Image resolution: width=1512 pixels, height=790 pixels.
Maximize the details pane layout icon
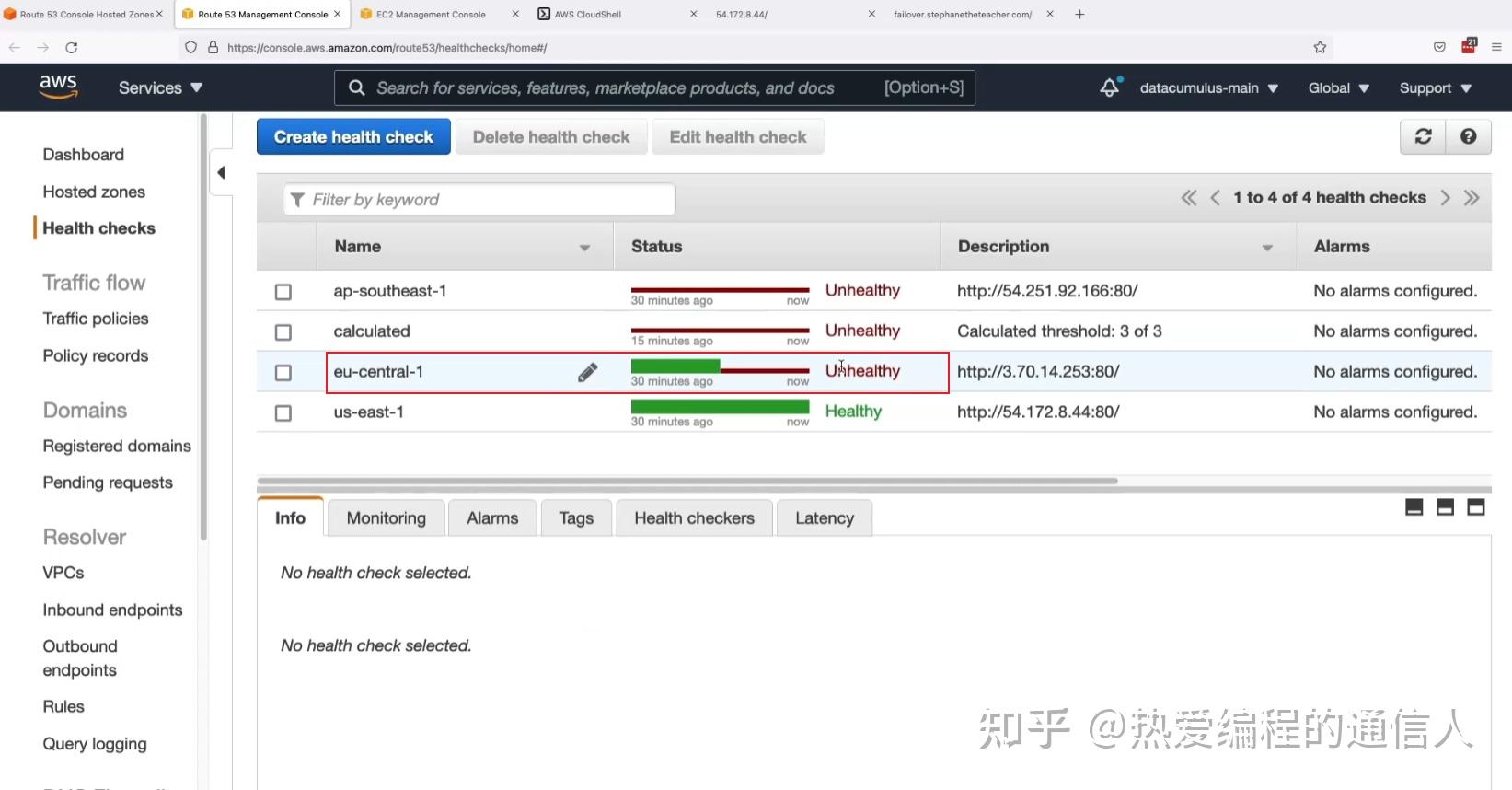coord(1476,507)
